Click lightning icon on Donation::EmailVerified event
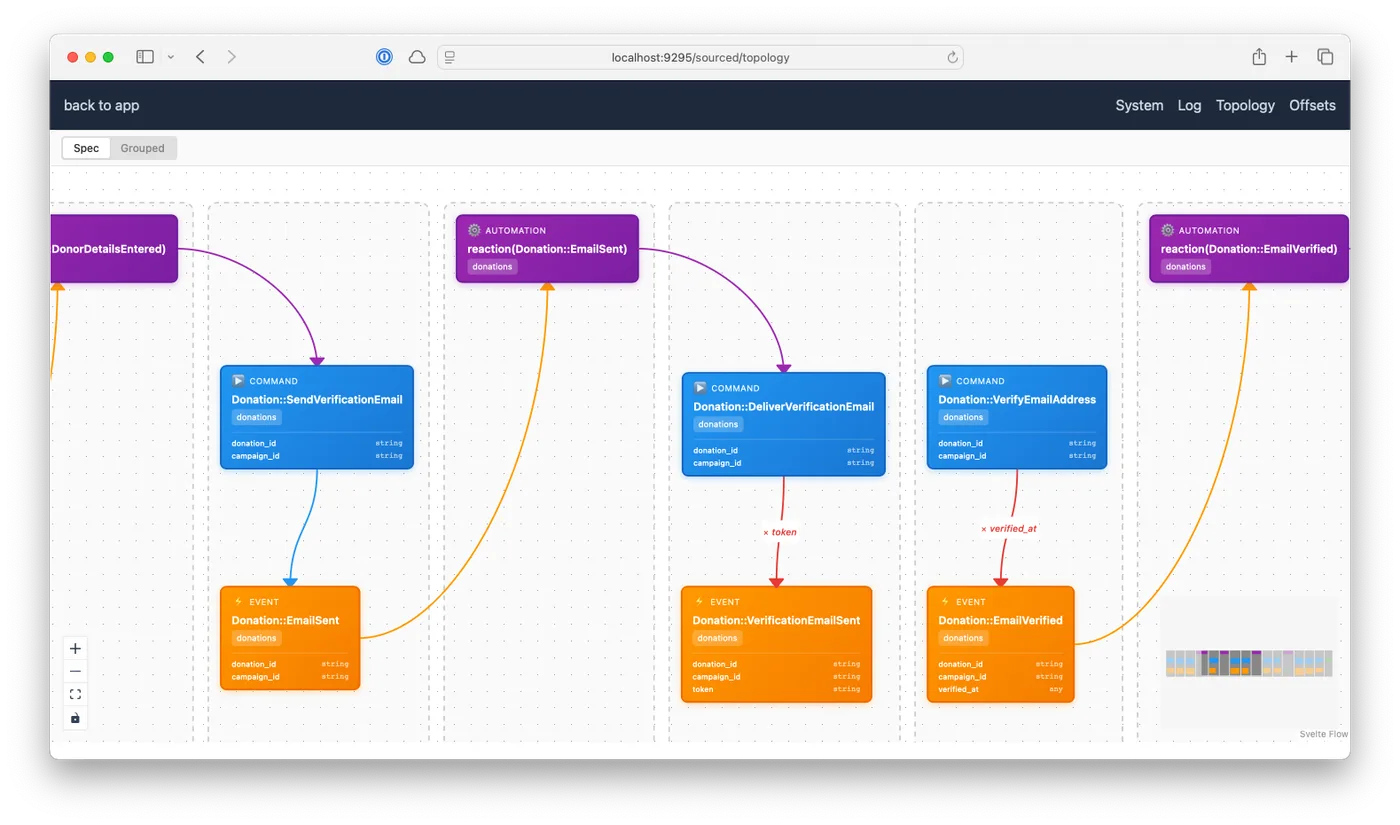This screenshot has width=1400, height=825. tap(945, 602)
